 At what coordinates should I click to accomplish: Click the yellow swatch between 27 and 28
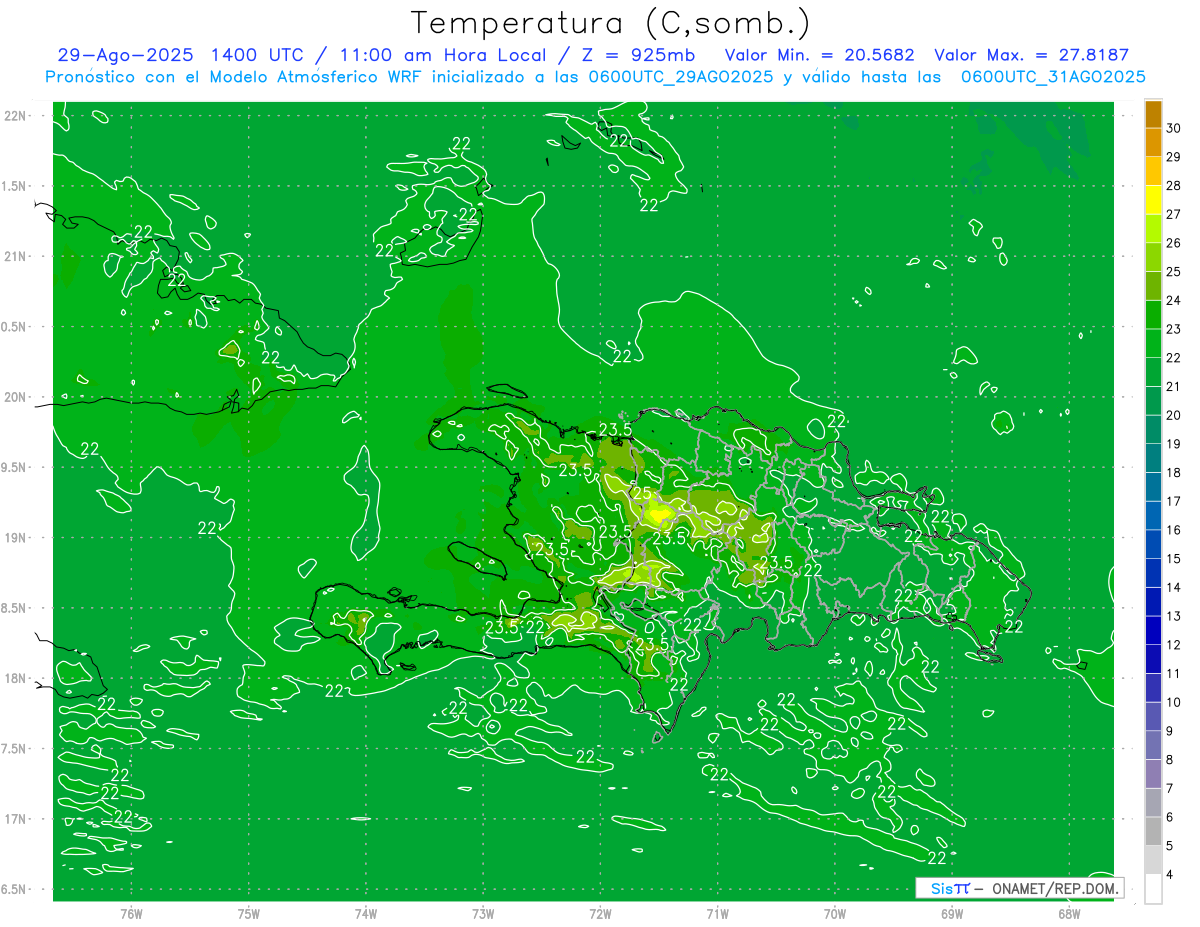[x=1153, y=200]
